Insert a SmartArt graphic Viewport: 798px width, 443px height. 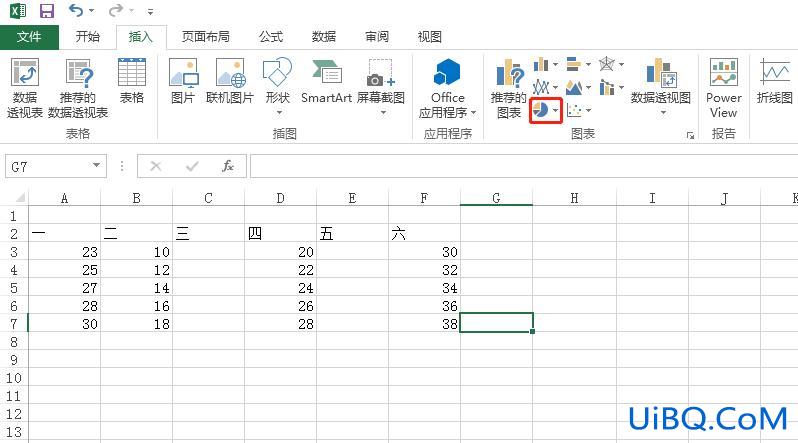coord(326,81)
